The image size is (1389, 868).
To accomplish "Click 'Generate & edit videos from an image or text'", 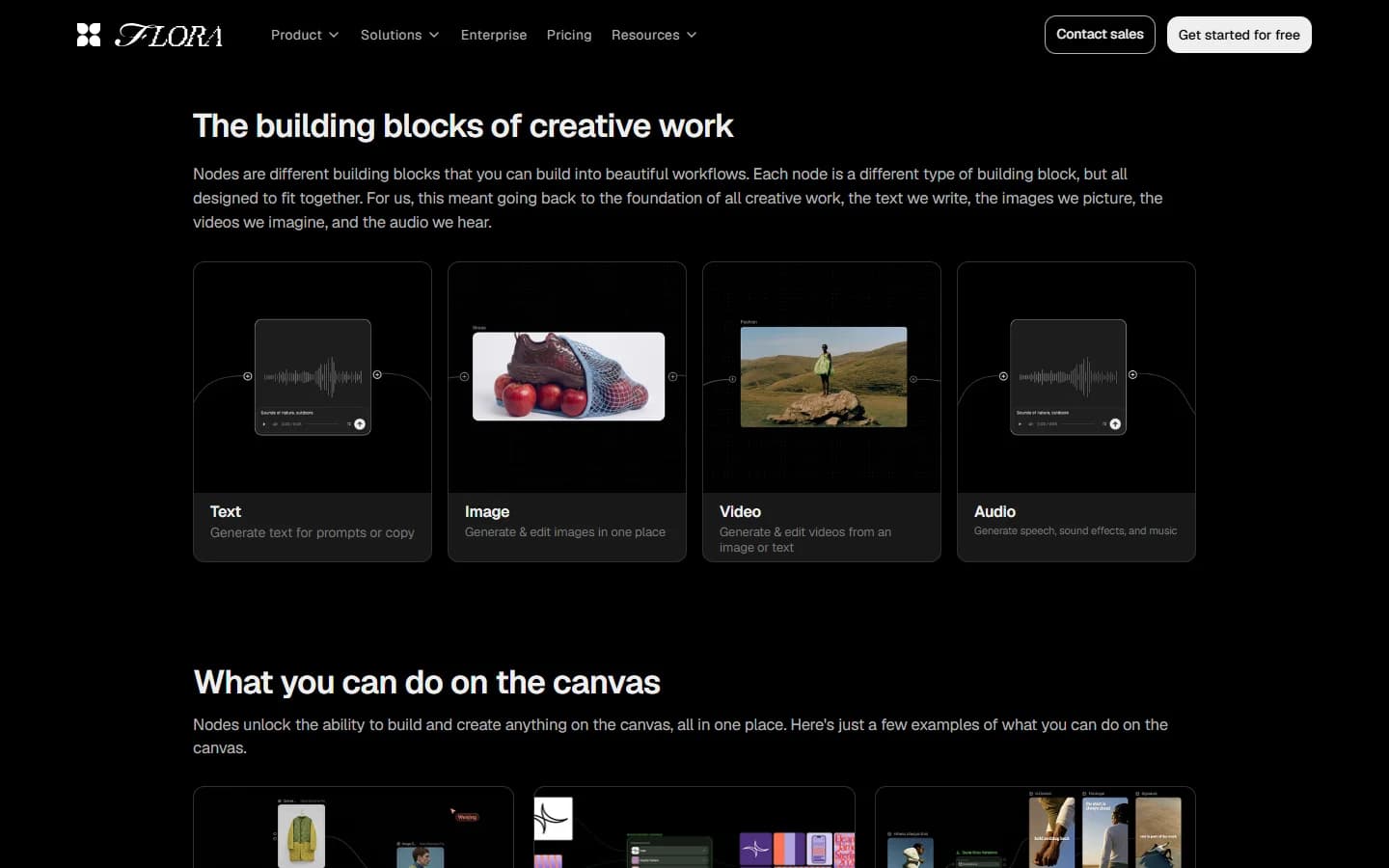I will [x=805, y=540].
